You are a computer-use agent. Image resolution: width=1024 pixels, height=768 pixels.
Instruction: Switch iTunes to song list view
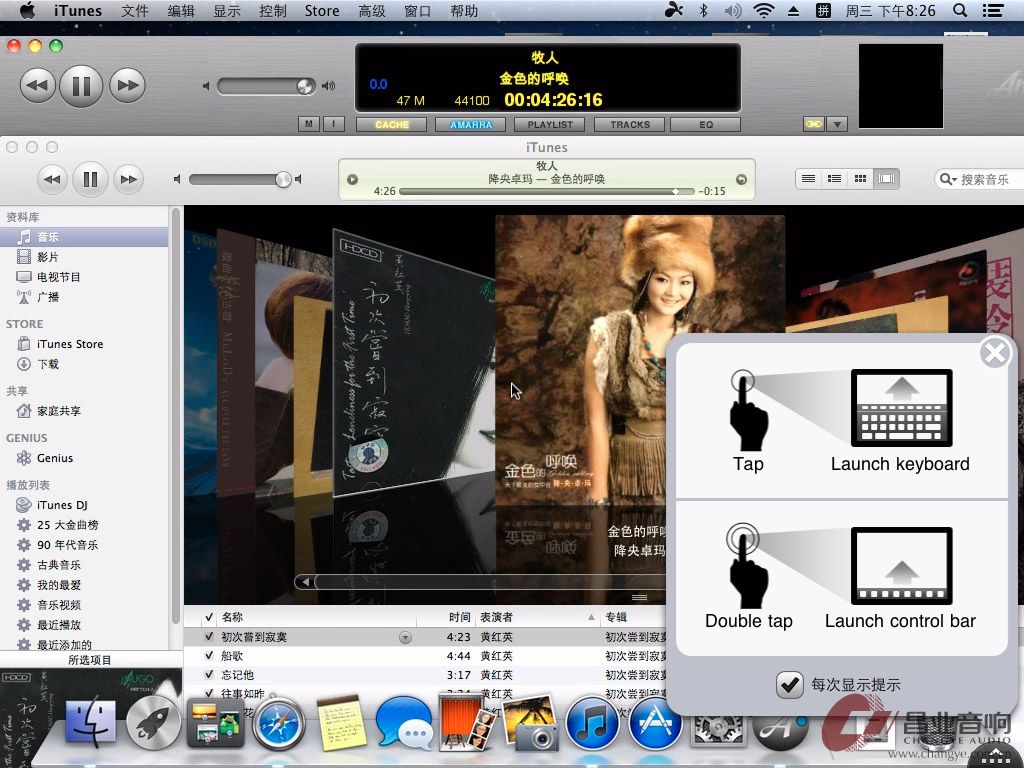[808, 178]
